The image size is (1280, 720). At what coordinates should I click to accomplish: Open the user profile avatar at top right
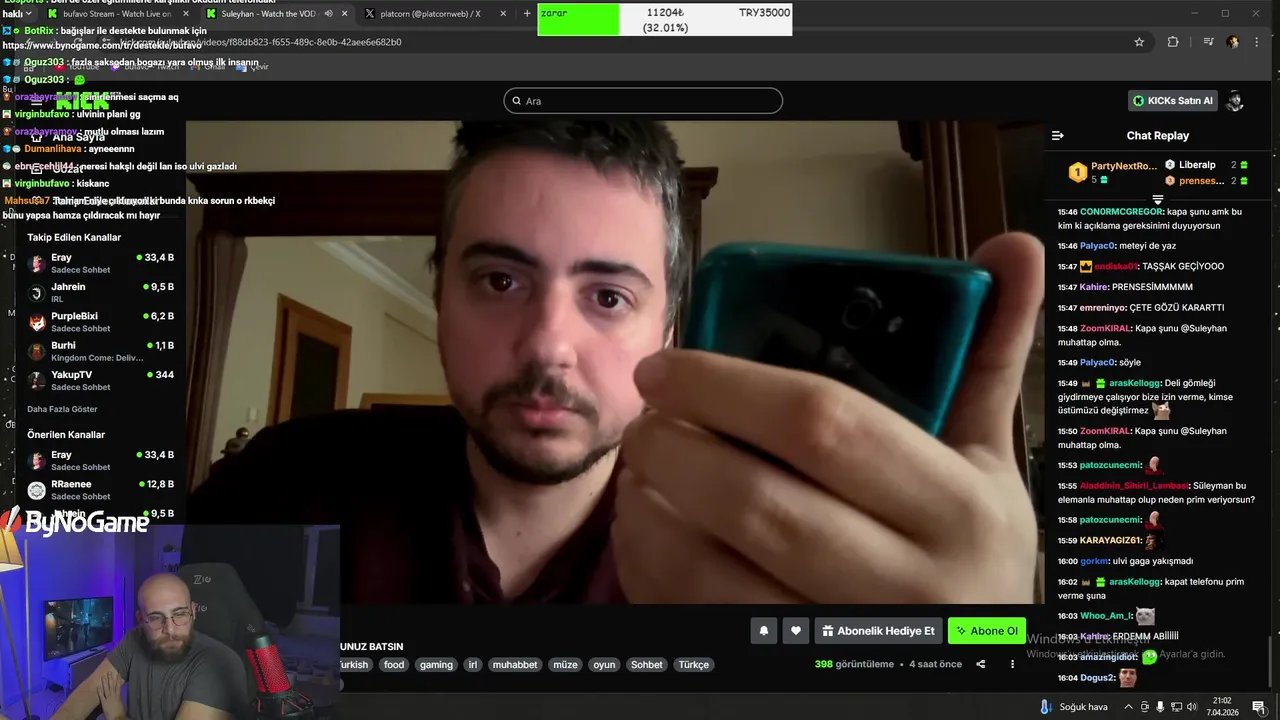pyautogui.click(x=1235, y=101)
